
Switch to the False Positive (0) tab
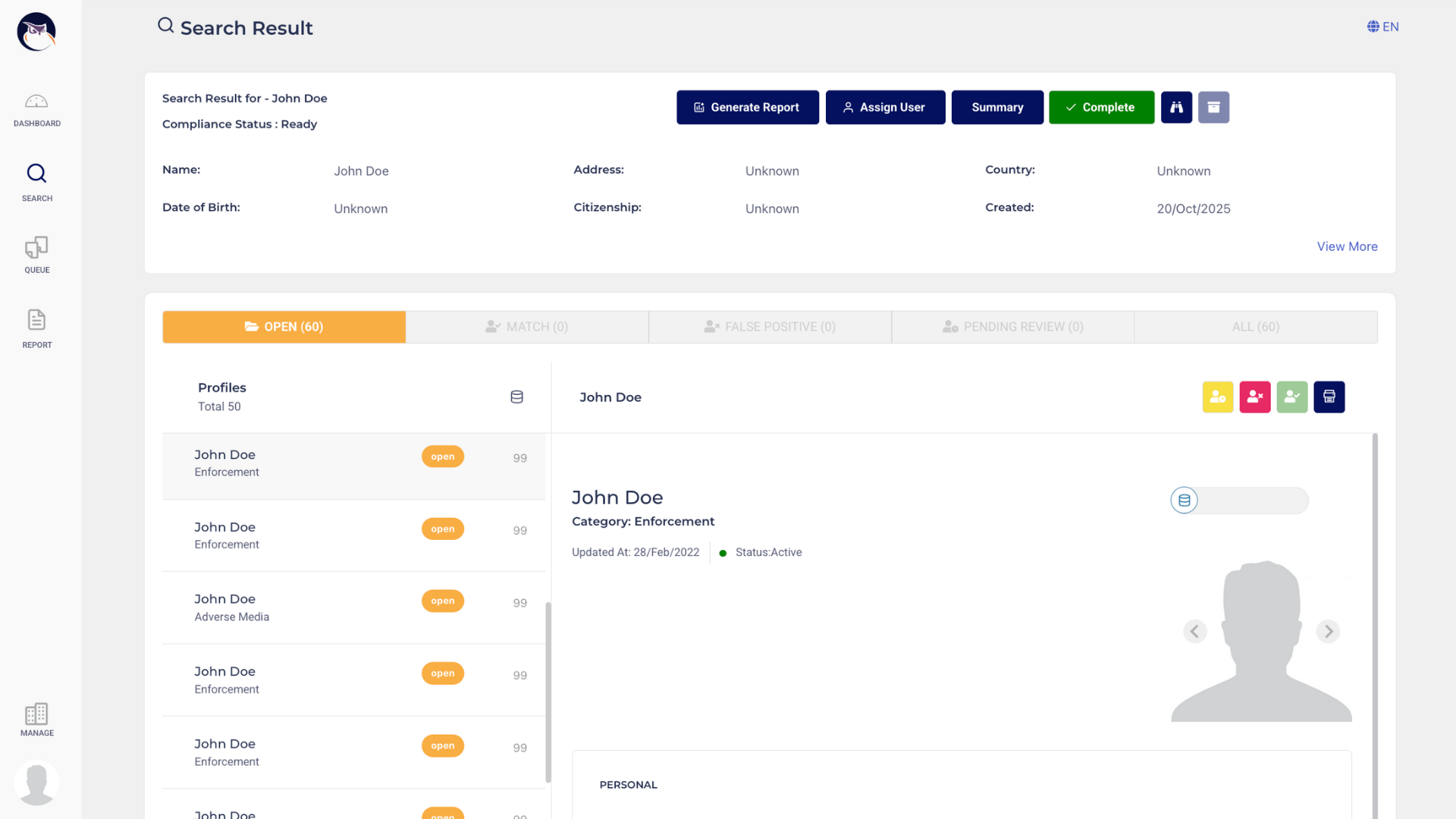770,327
